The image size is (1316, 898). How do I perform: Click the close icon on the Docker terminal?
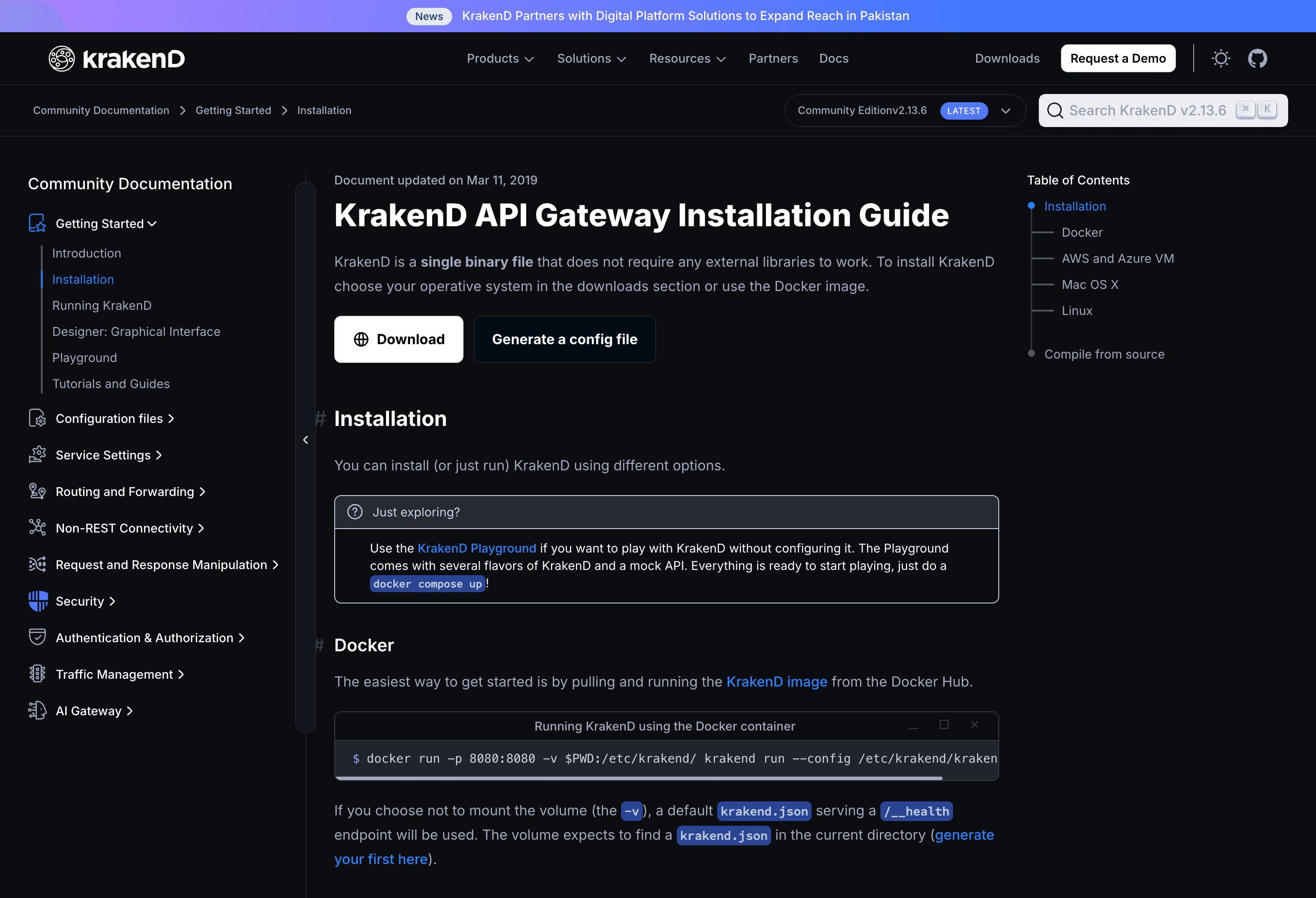click(x=974, y=725)
